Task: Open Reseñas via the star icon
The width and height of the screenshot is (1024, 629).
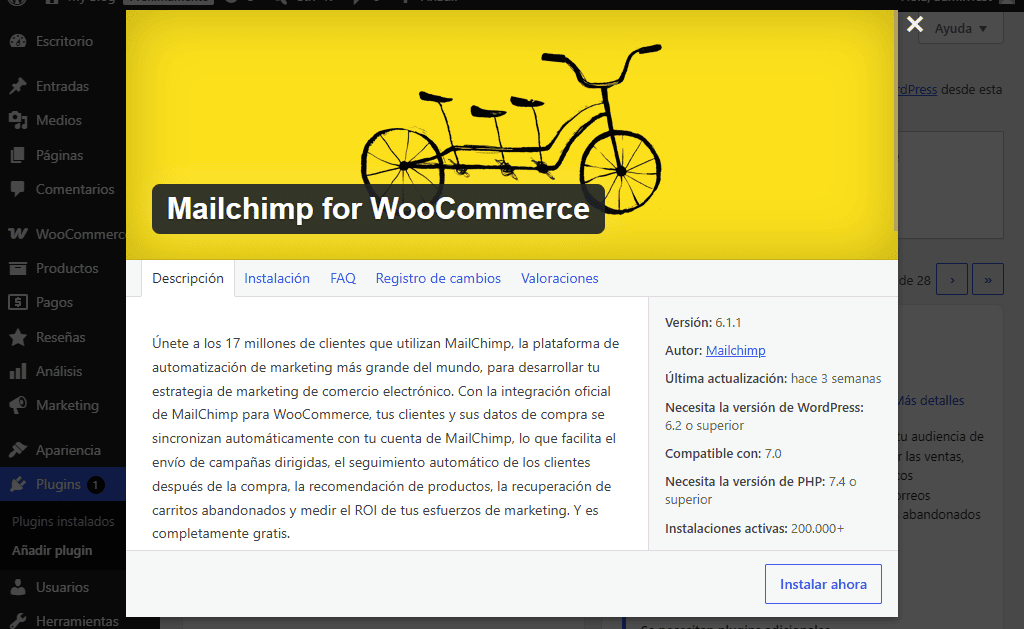Action: (x=18, y=337)
